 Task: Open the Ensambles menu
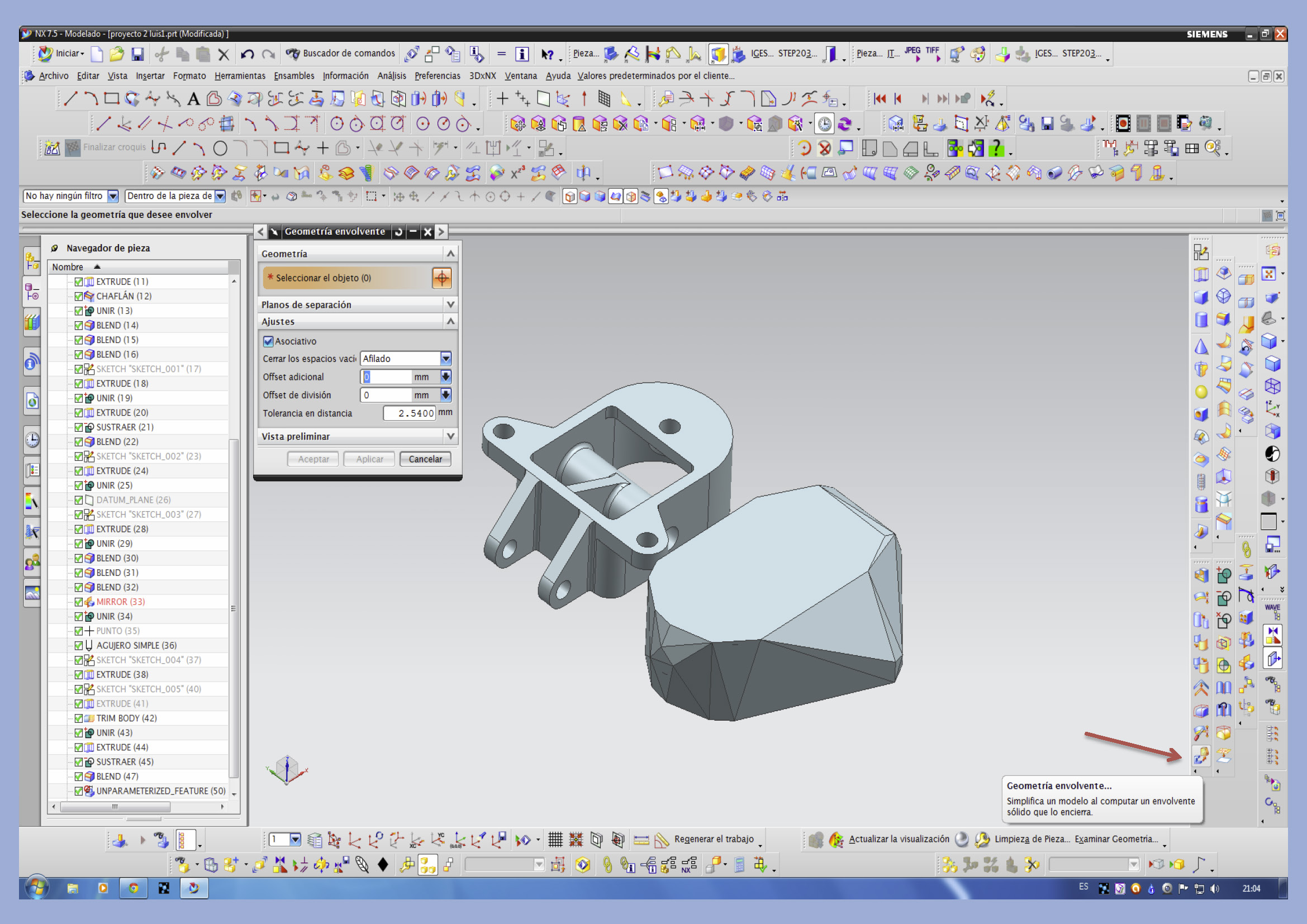click(x=294, y=76)
